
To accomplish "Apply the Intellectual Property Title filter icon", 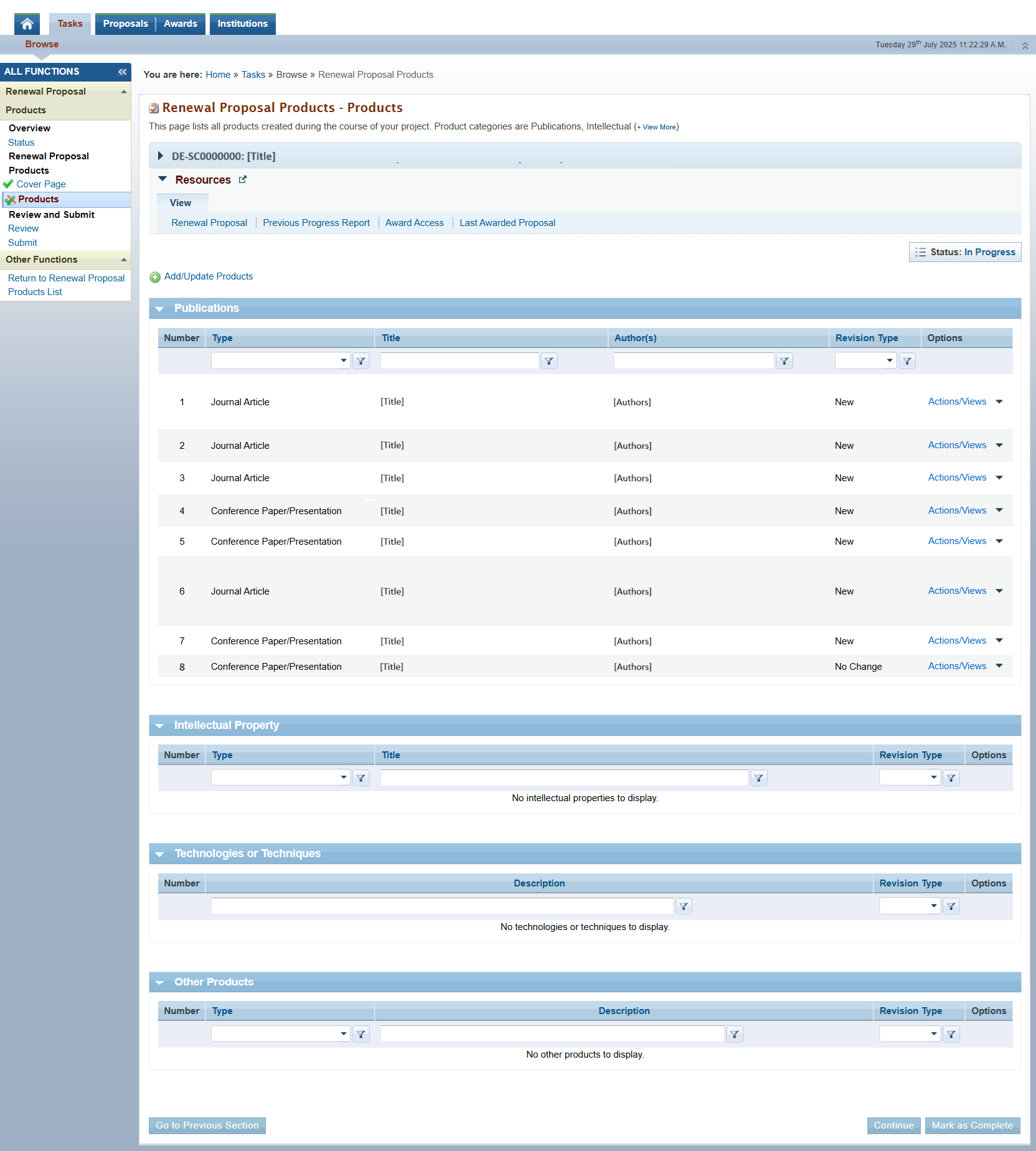I will pos(758,778).
